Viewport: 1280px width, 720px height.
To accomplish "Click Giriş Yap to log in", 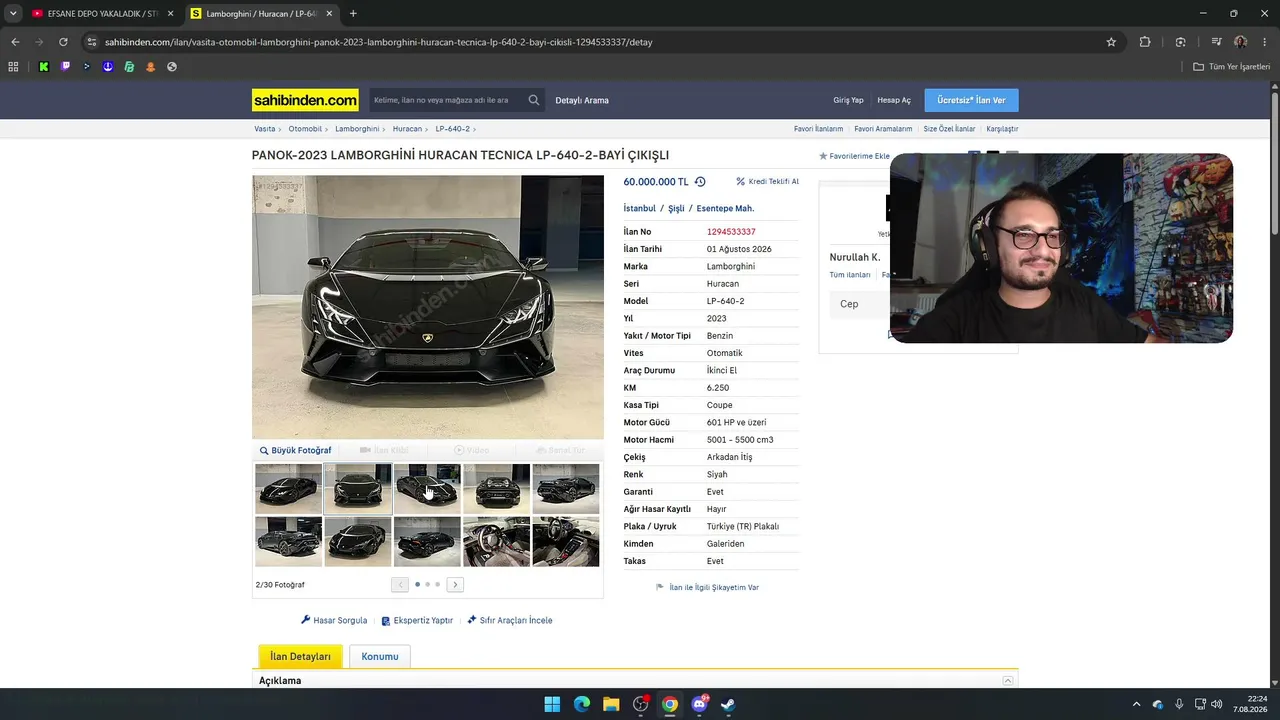I will (848, 100).
